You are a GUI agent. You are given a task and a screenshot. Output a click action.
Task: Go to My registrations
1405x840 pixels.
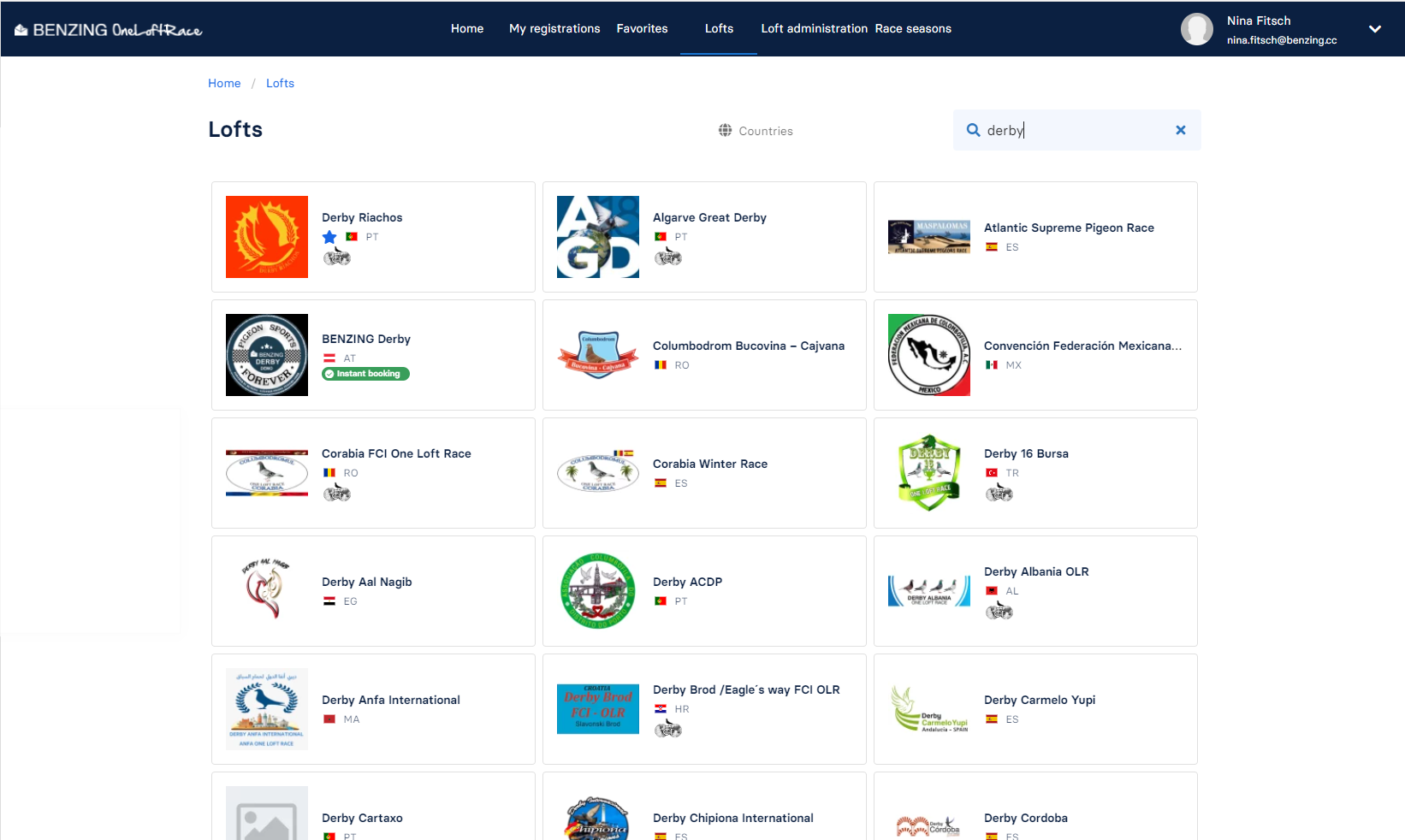[x=554, y=28]
